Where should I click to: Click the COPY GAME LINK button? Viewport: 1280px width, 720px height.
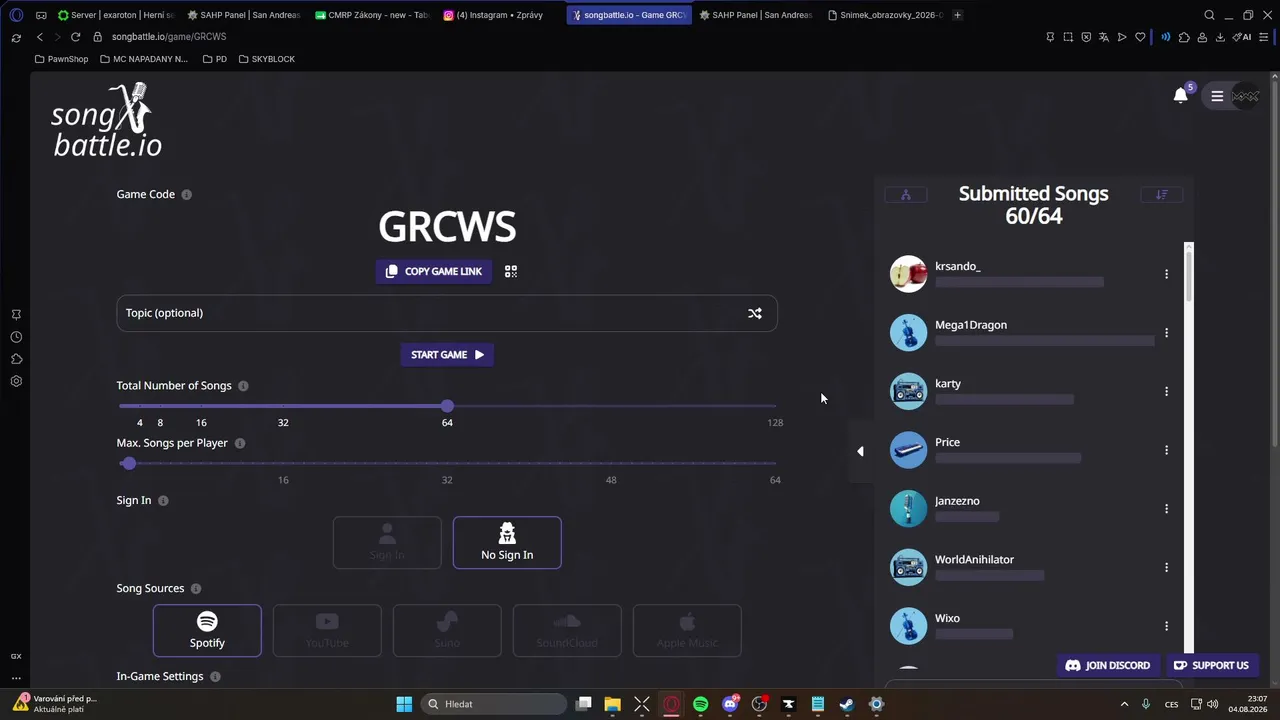point(434,271)
